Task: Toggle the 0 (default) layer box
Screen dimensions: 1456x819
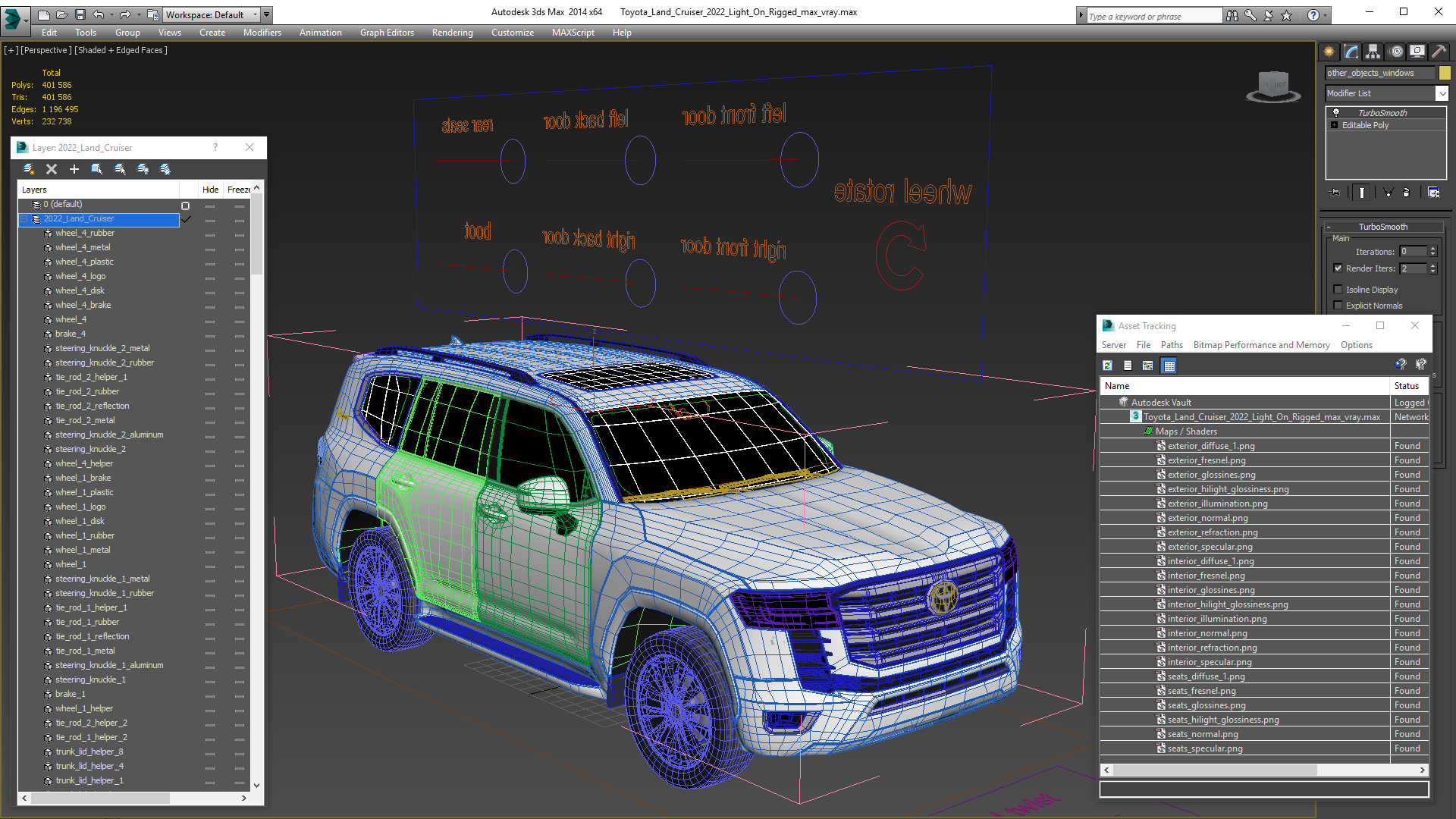Action: [x=186, y=206]
